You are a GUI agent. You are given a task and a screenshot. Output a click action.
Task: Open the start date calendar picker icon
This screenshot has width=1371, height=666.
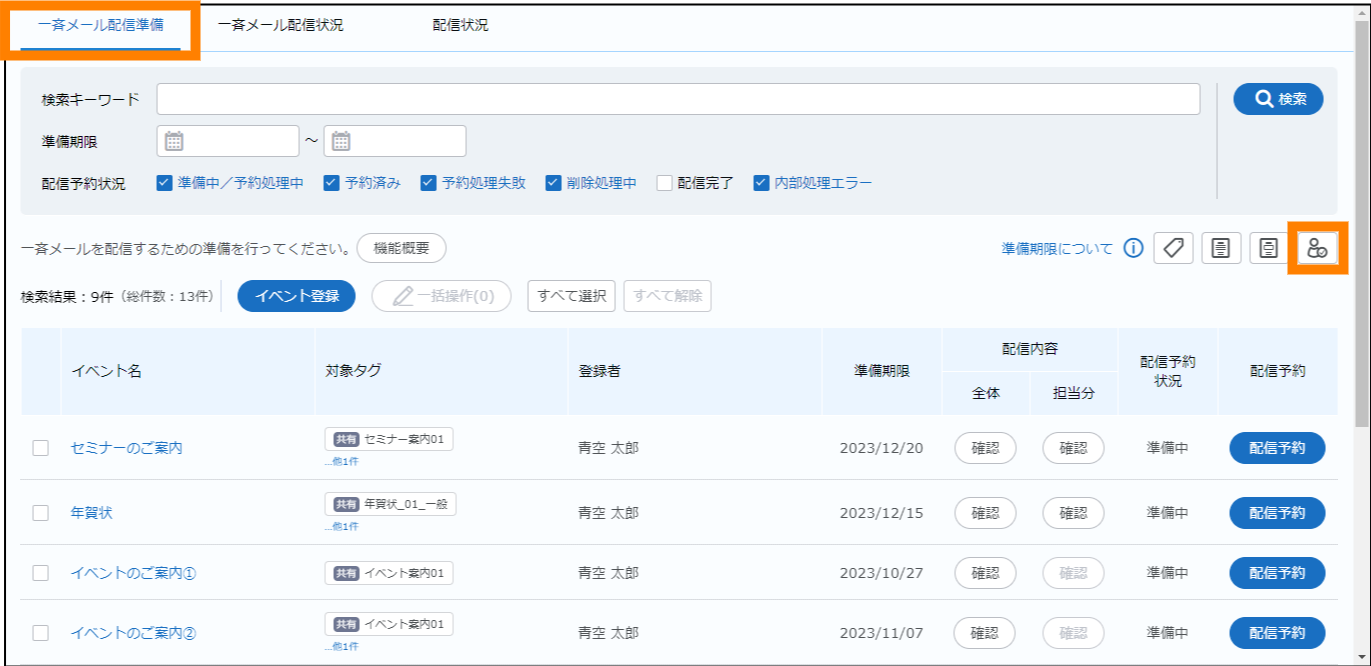174,141
